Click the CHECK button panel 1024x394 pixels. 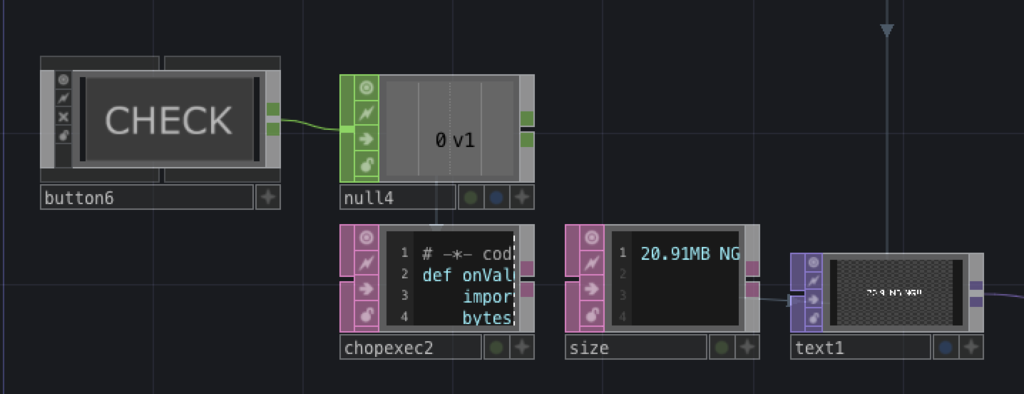[x=169, y=120]
